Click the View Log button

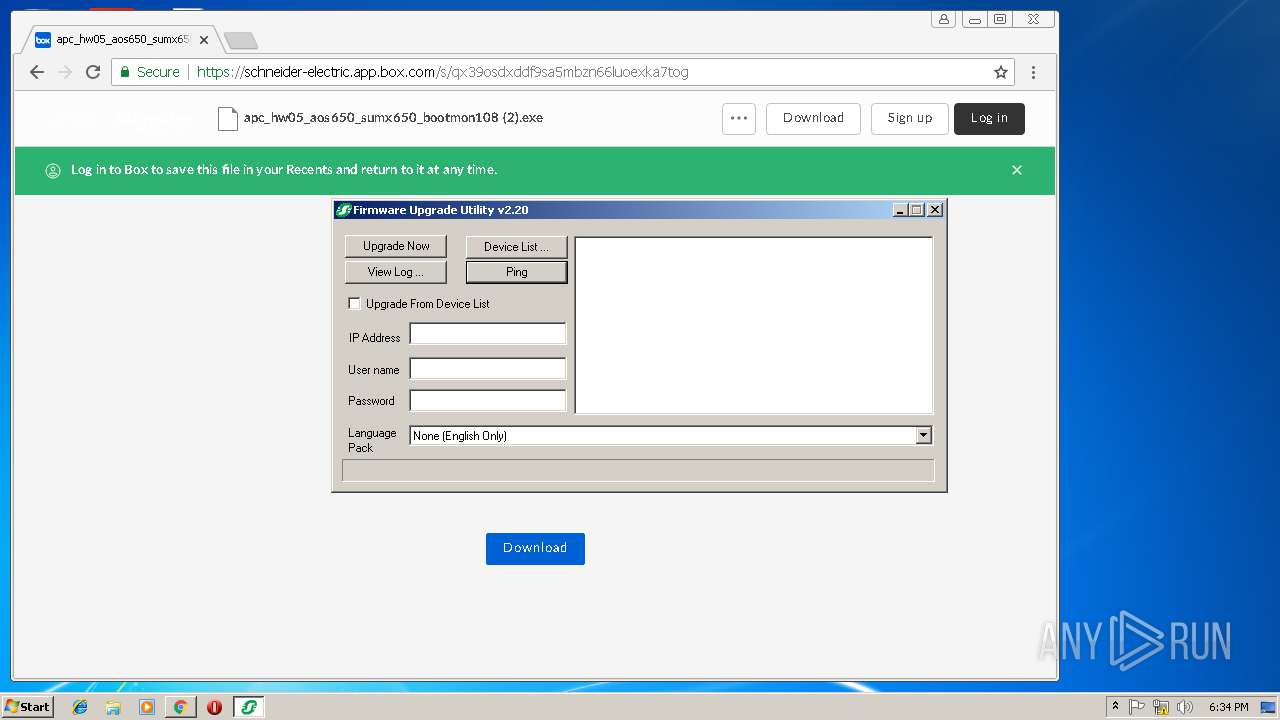tap(396, 272)
